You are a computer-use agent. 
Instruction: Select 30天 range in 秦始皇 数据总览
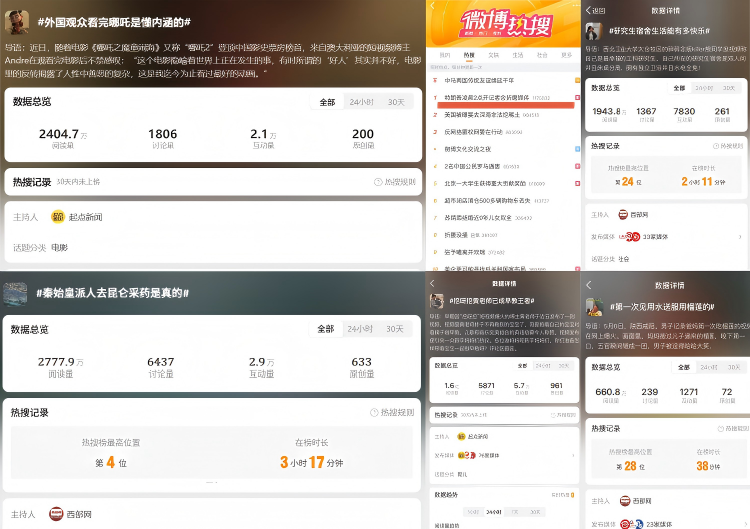pos(395,329)
